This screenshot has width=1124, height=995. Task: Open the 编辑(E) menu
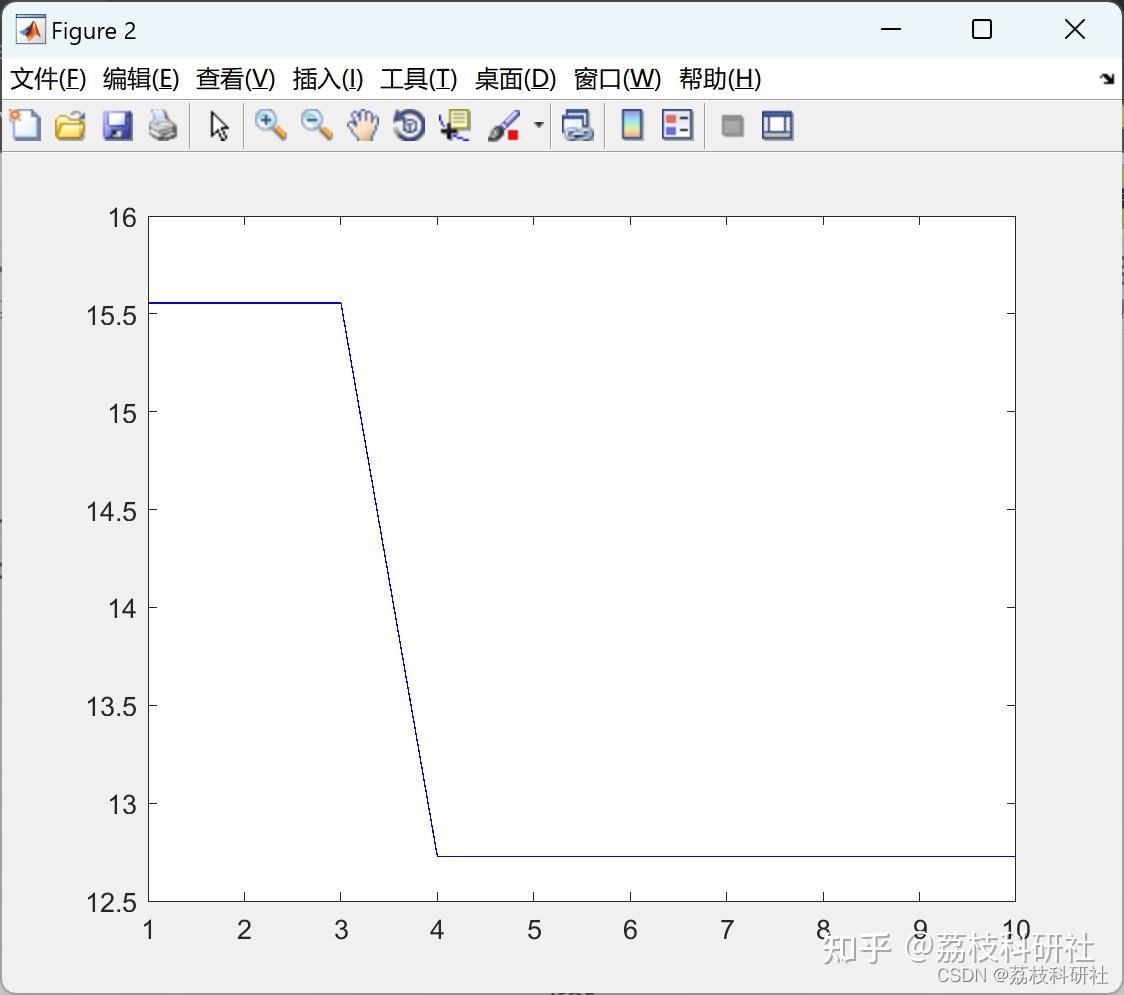pyautogui.click(x=141, y=79)
